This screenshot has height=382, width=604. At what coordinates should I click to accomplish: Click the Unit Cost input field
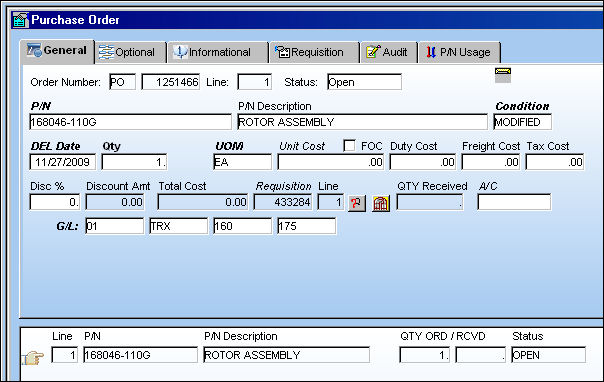[x=331, y=162]
